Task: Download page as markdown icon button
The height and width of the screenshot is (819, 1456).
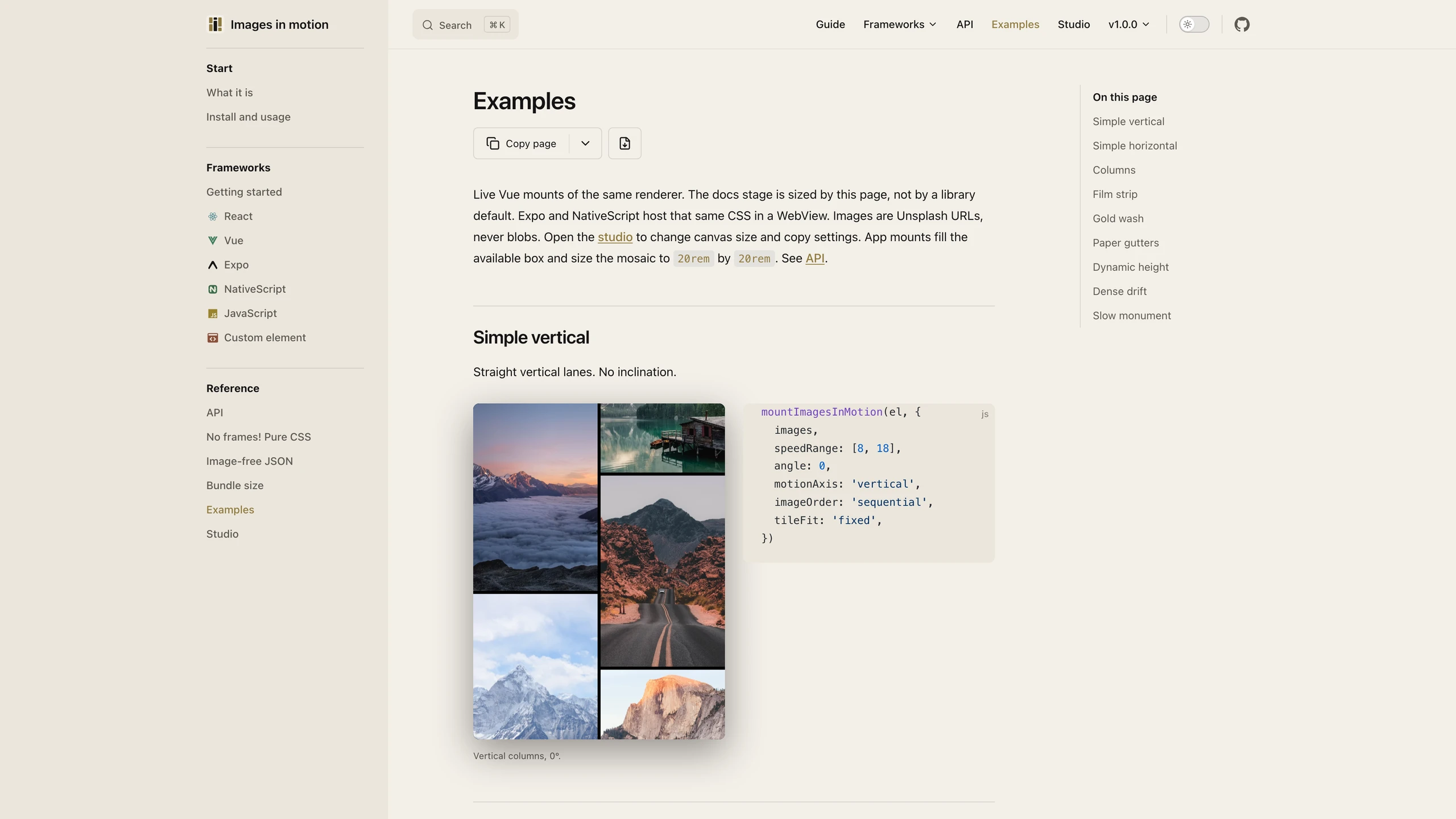Action: tap(624, 143)
